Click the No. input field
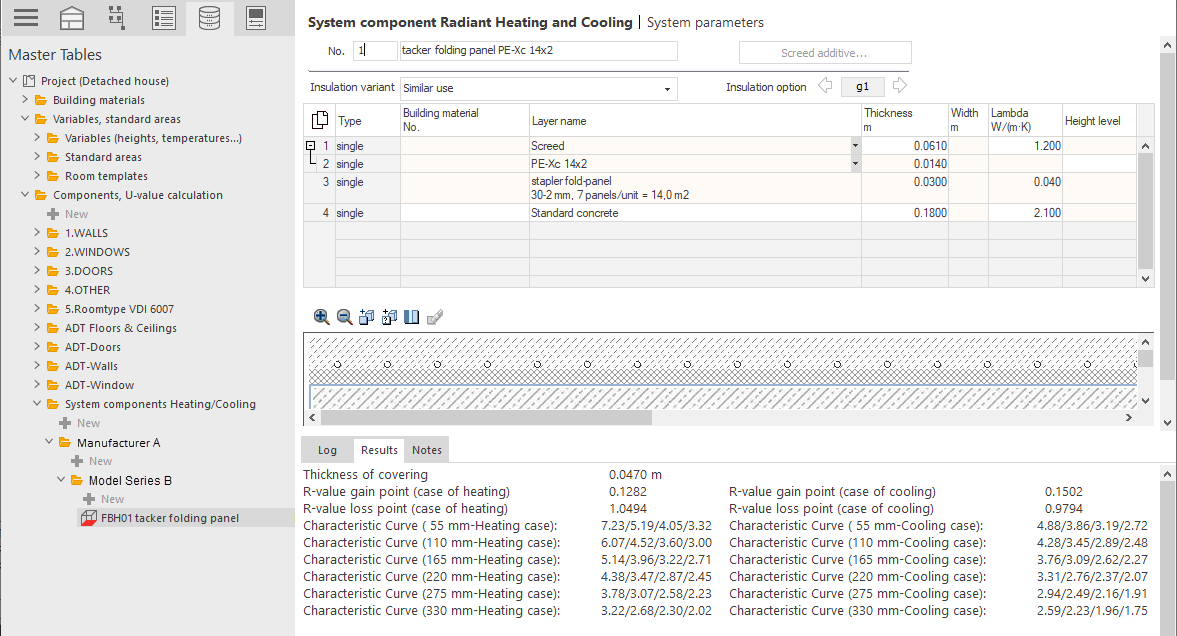Viewport: 1177px width, 636px height. tap(375, 50)
